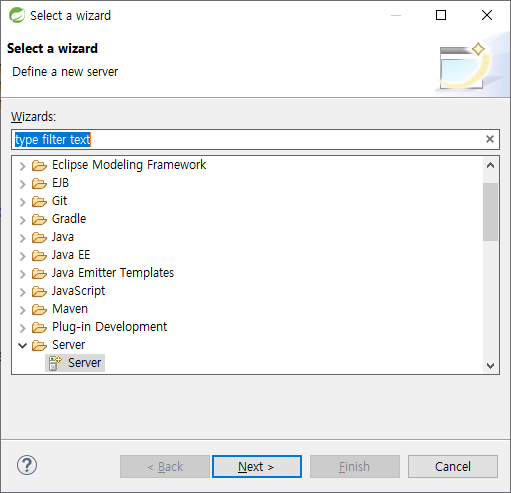The height and width of the screenshot is (493, 511).
Task: Click the Spring leaf icon in title bar
Action: pos(17,15)
